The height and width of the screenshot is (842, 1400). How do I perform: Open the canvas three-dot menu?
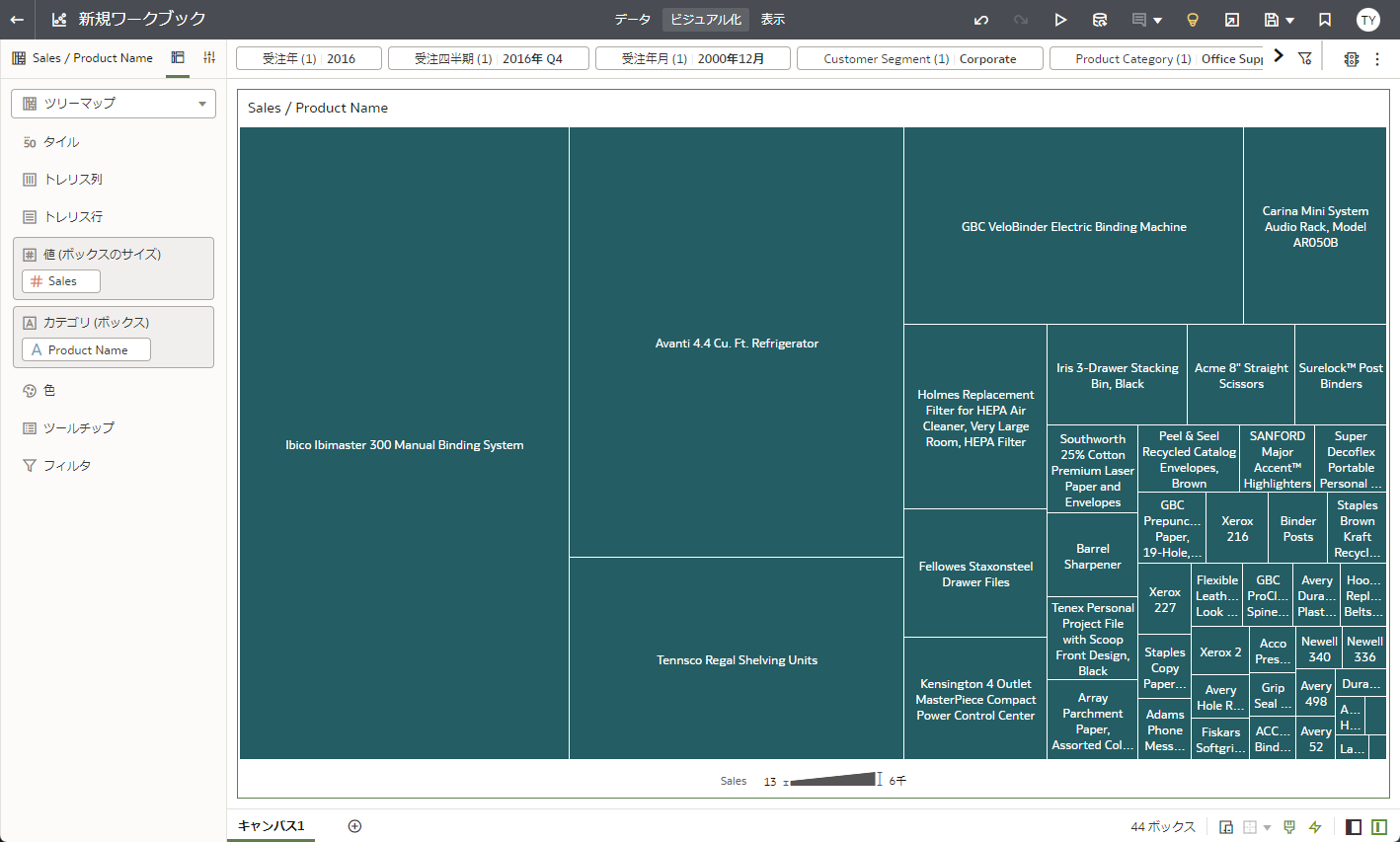pyautogui.click(x=1377, y=58)
